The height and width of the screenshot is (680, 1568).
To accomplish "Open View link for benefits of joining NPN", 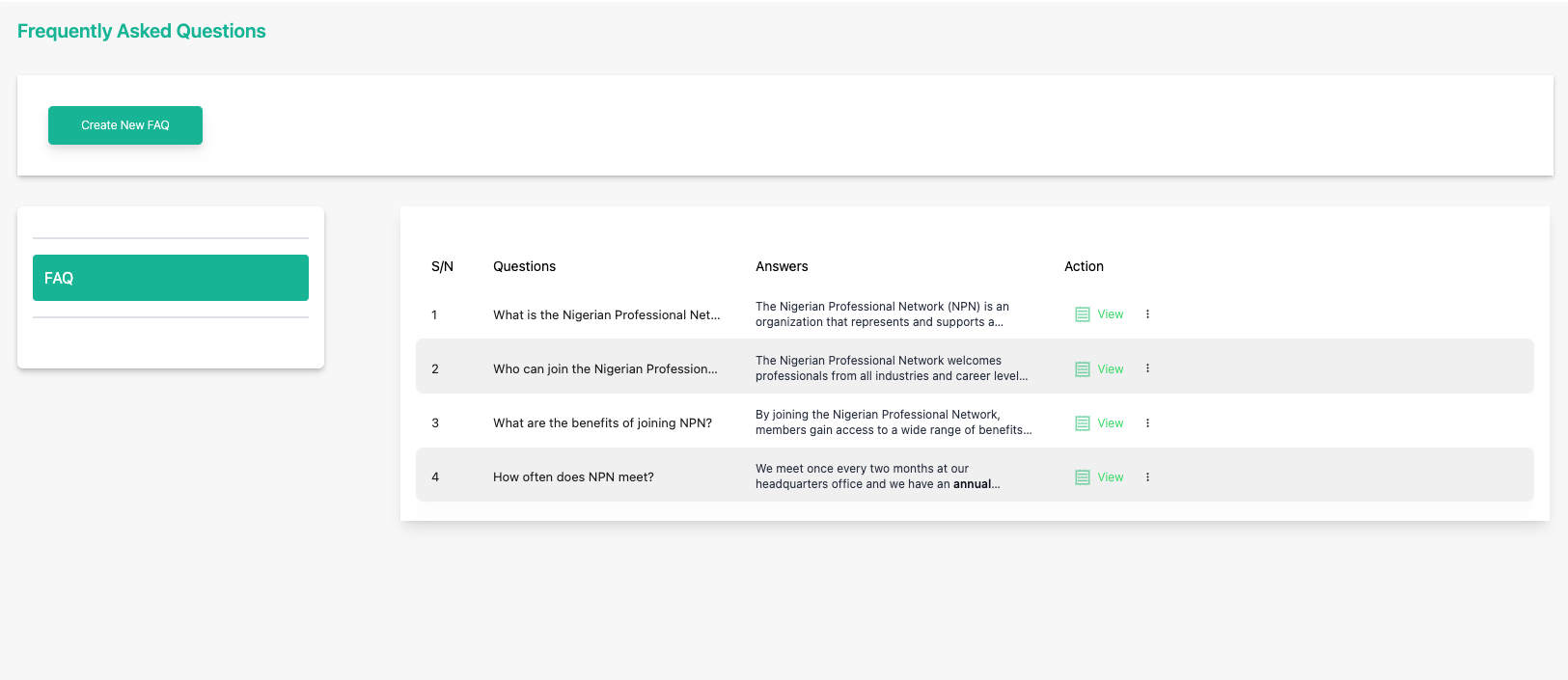I will coord(1111,423).
